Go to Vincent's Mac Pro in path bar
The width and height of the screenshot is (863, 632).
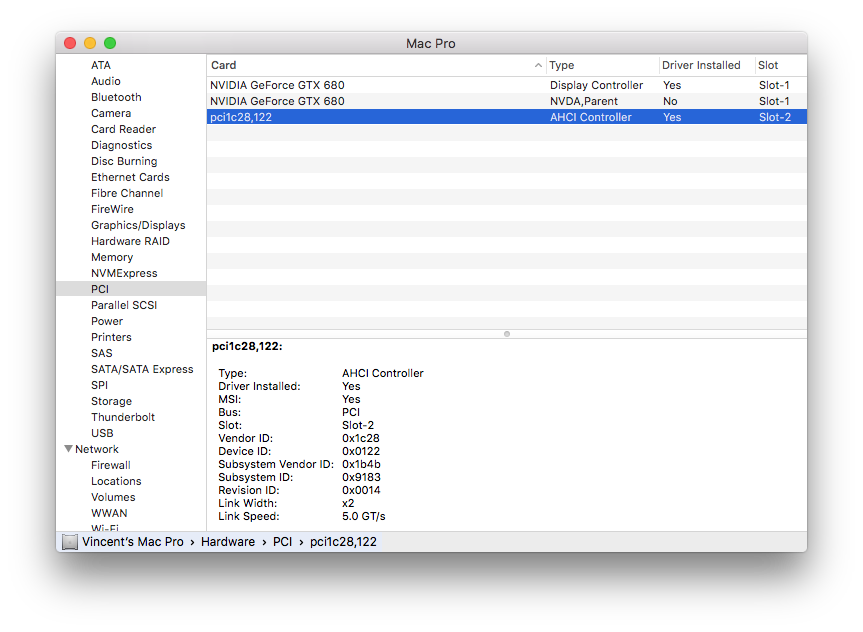(x=133, y=542)
